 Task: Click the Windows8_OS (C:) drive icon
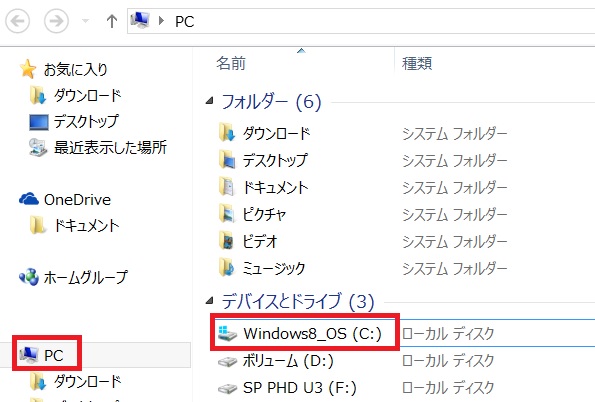(x=227, y=333)
